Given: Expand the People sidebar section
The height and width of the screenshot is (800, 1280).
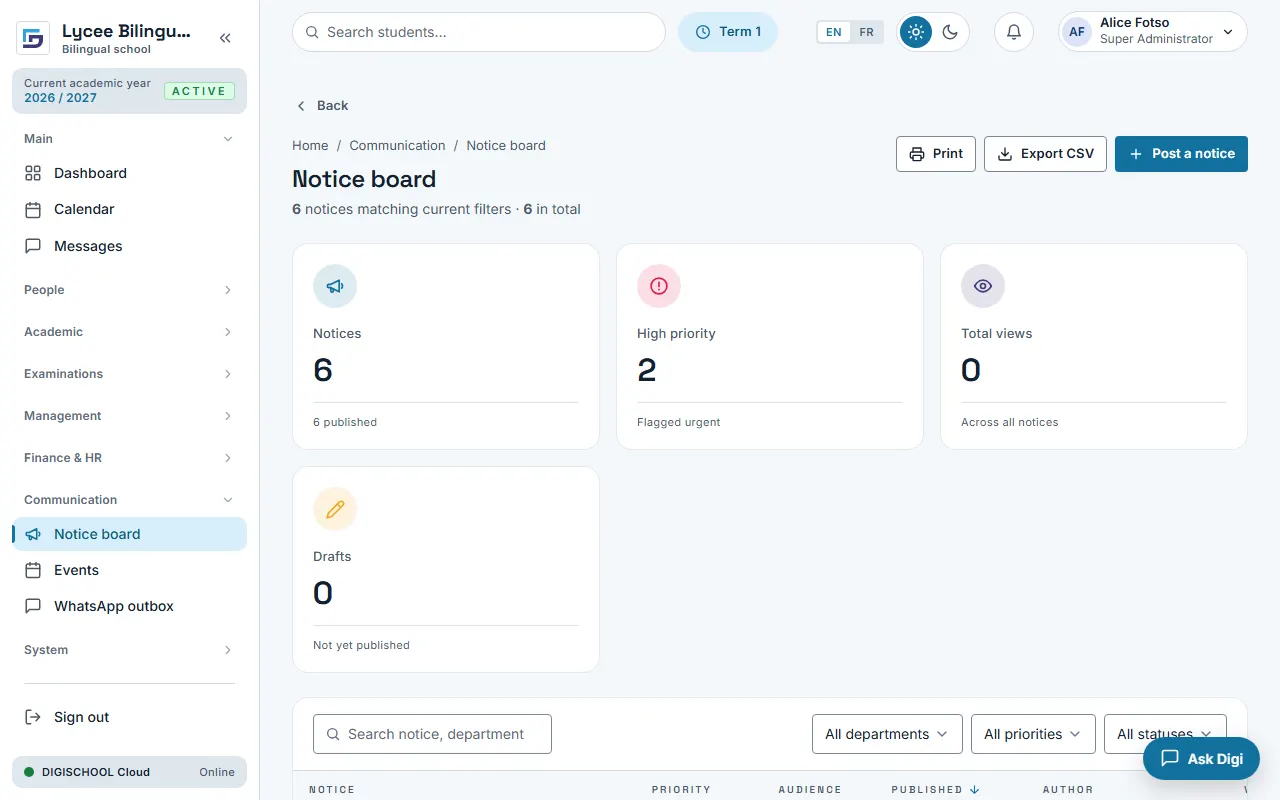Looking at the screenshot, I should (129, 290).
